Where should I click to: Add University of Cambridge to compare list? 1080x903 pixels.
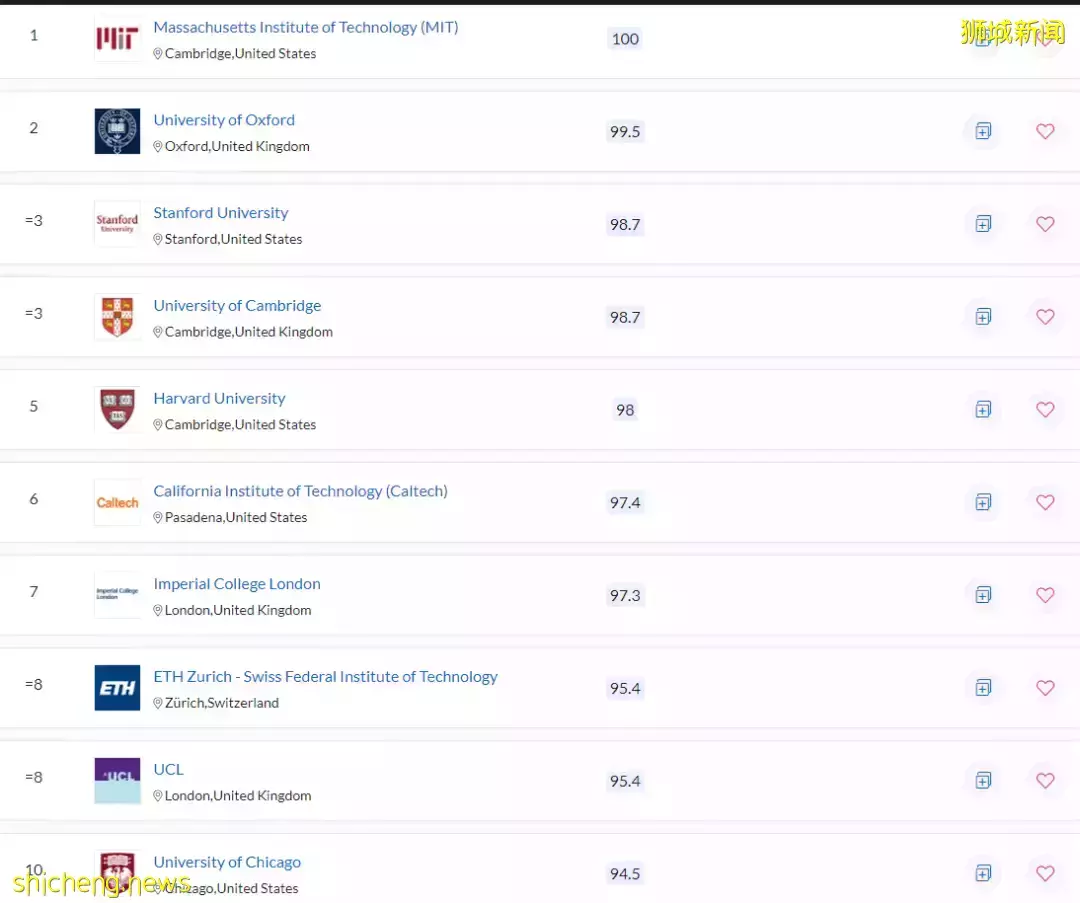[x=983, y=317]
